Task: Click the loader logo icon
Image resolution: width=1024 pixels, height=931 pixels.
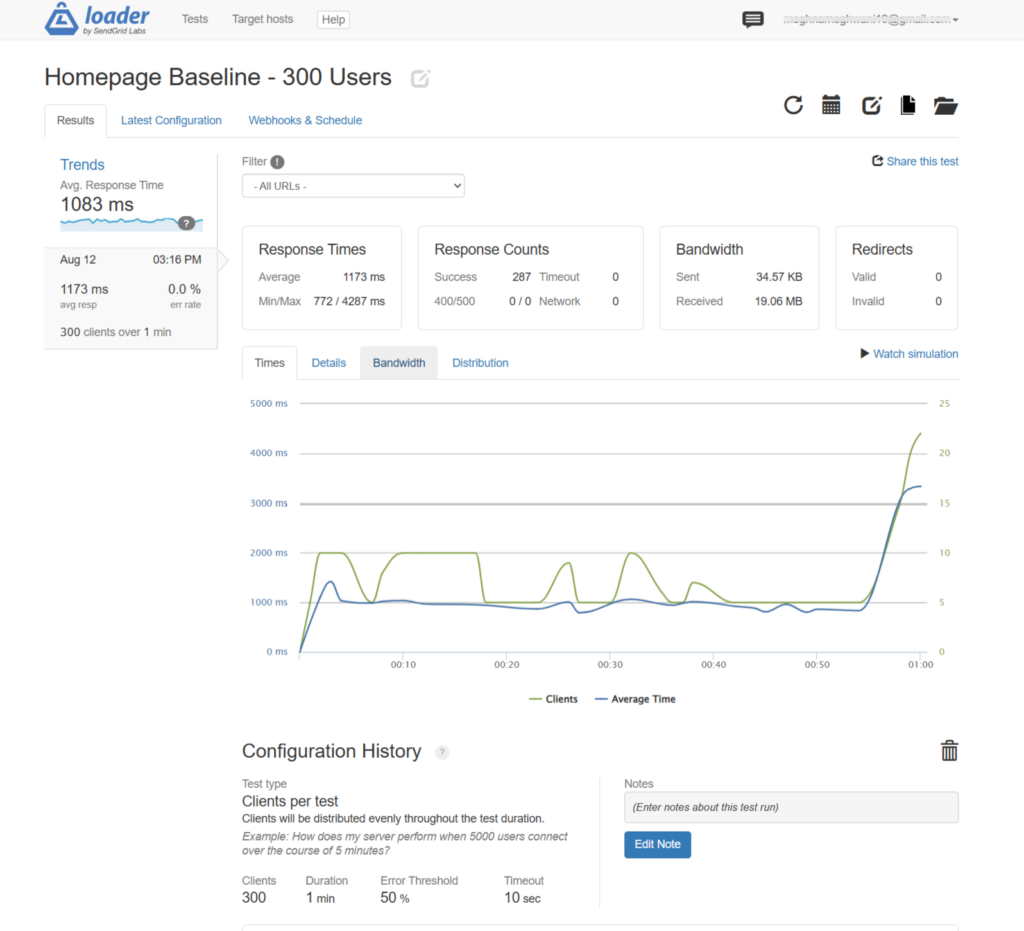Action: coord(61,18)
